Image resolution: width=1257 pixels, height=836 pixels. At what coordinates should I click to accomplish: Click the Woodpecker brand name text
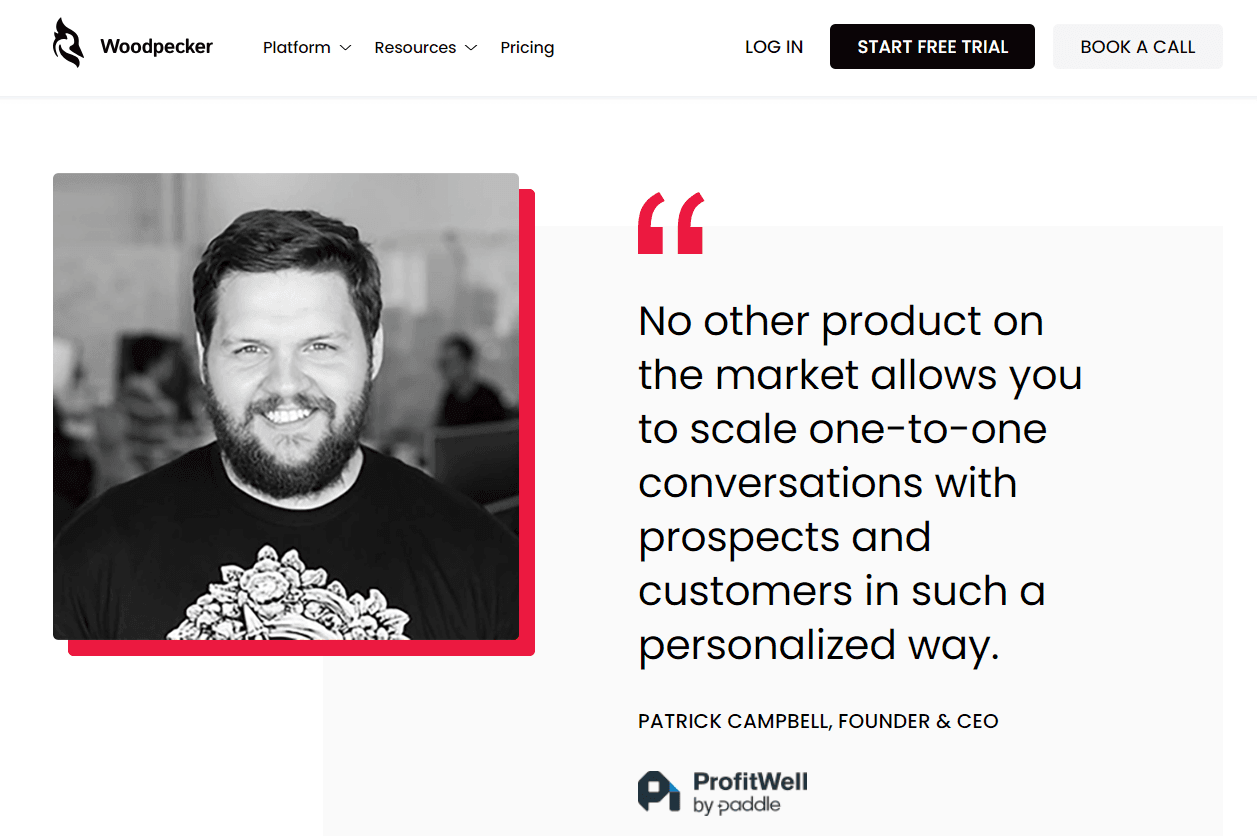click(157, 47)
